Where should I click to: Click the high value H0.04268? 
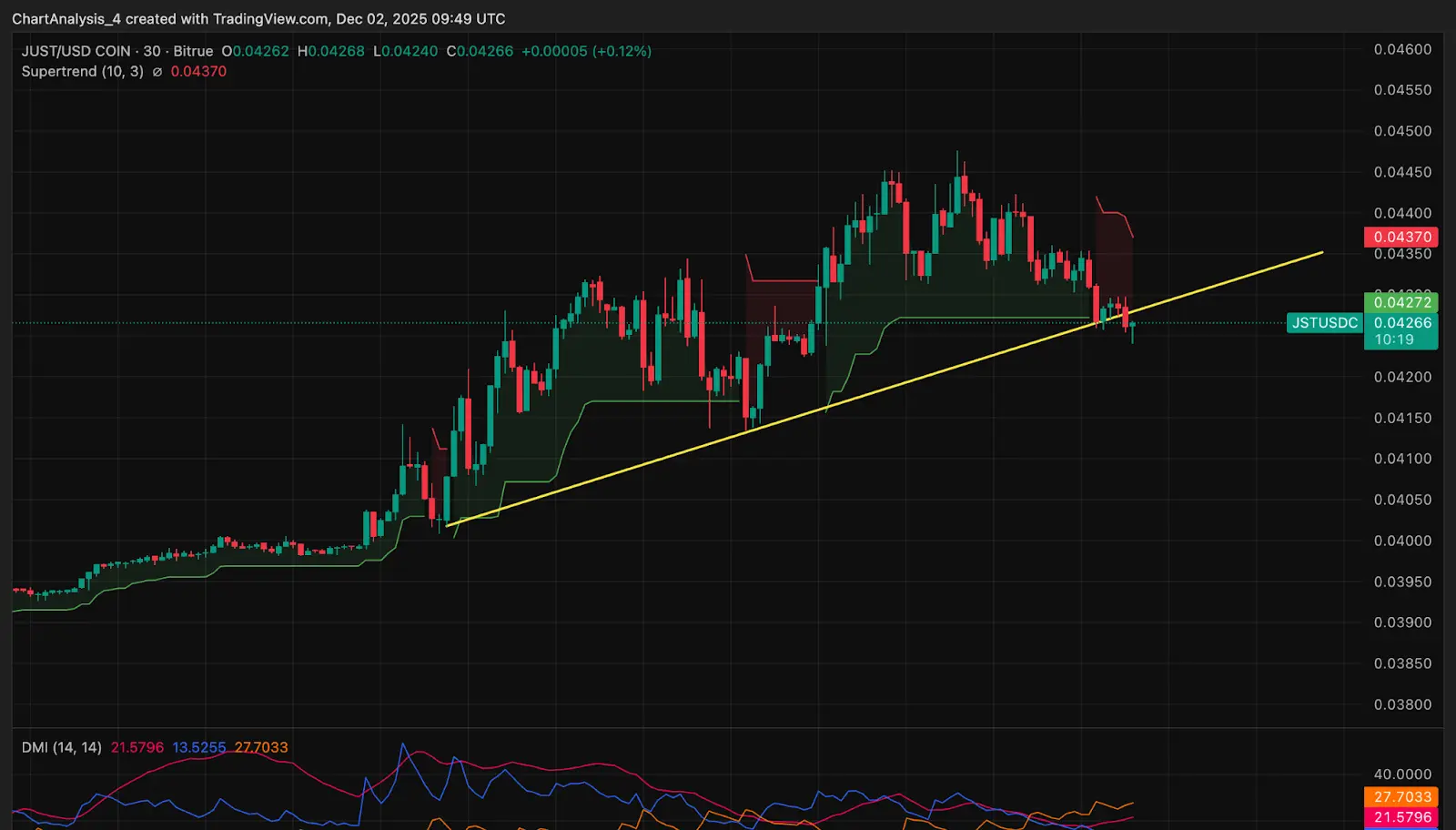tap(331, 51)
